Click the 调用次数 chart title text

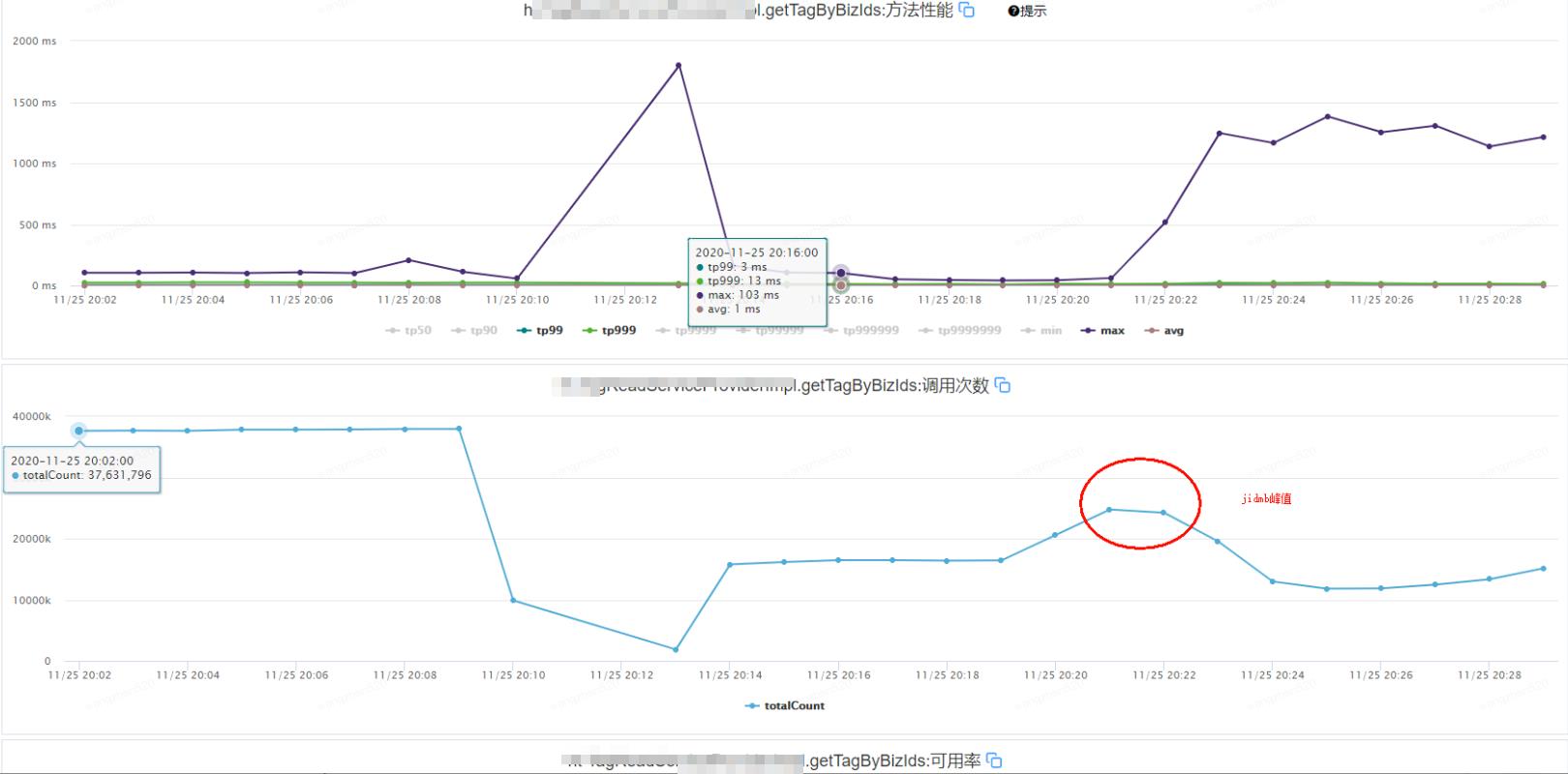point(771,385)
